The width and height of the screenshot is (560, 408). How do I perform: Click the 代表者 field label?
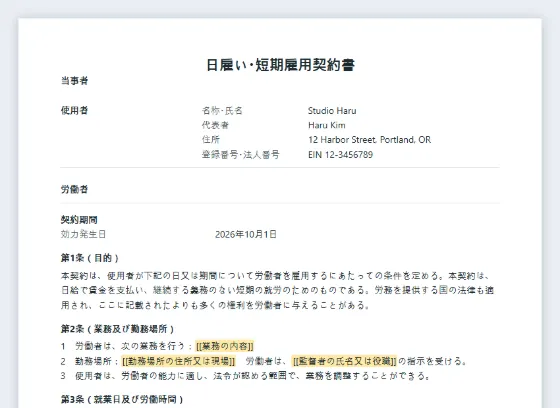215,125
